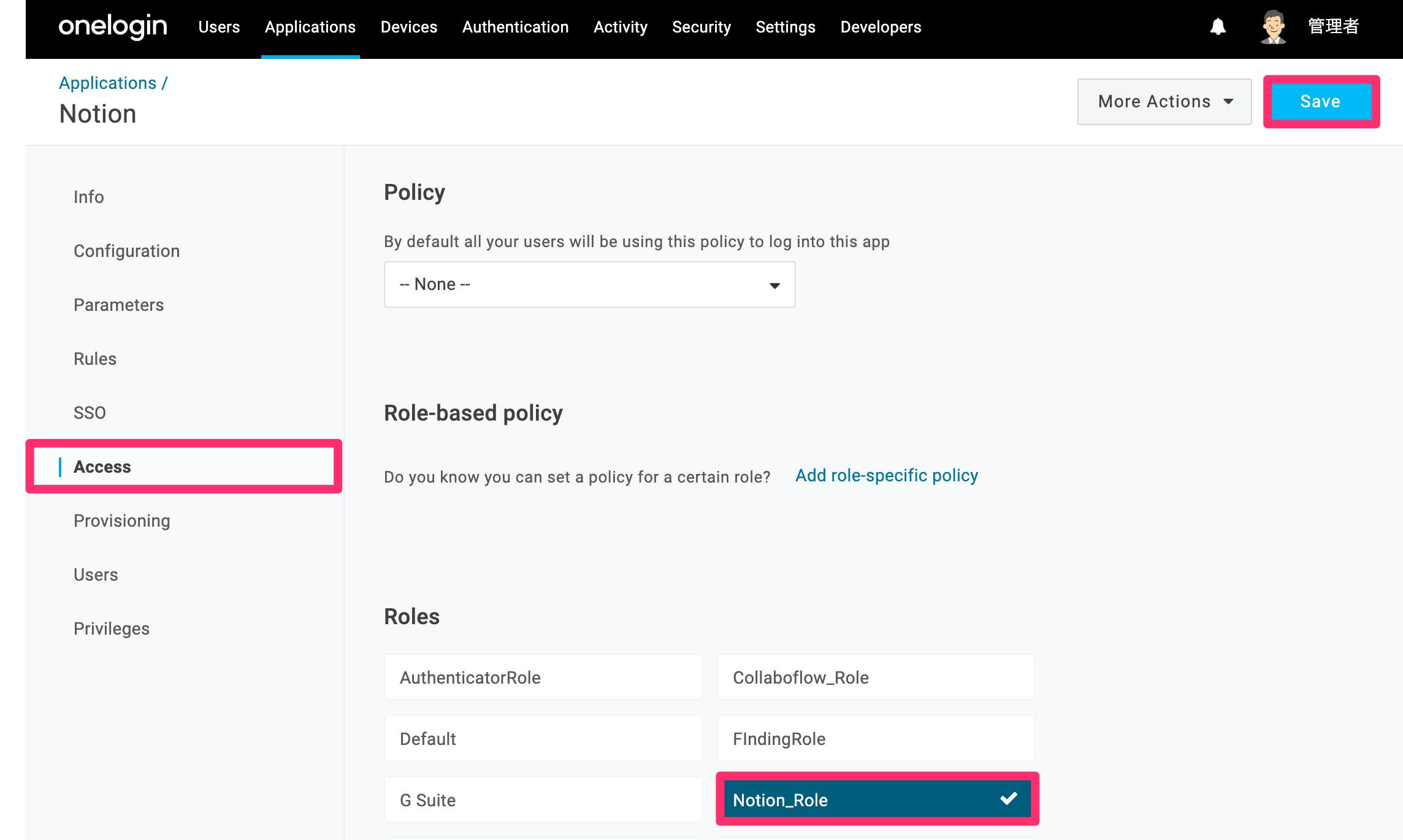Open the Devices top menu
Screen dimensions: 1403x840
point(409,27)
